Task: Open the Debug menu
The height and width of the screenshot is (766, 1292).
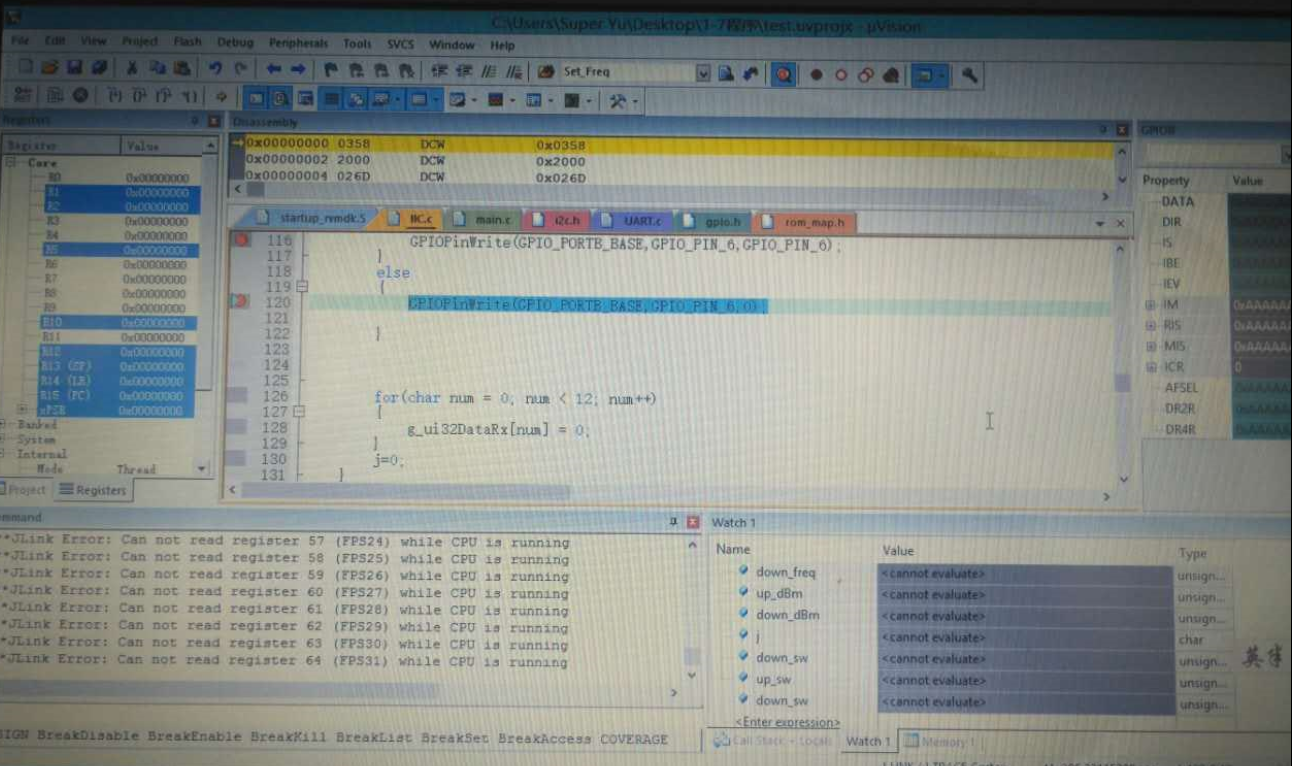Action: point(235,42)
